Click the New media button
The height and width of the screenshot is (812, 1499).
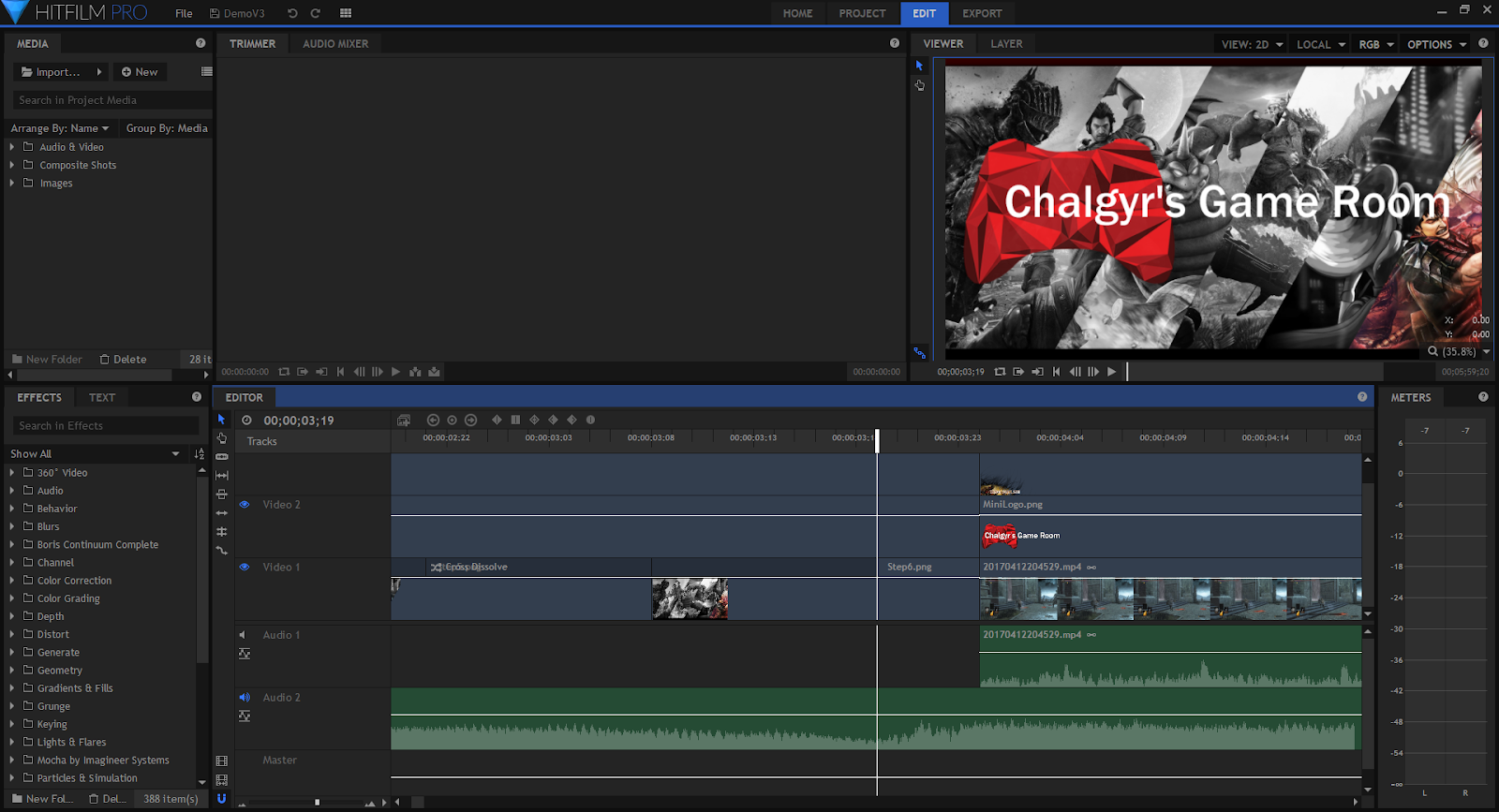[x=140, y=72]
